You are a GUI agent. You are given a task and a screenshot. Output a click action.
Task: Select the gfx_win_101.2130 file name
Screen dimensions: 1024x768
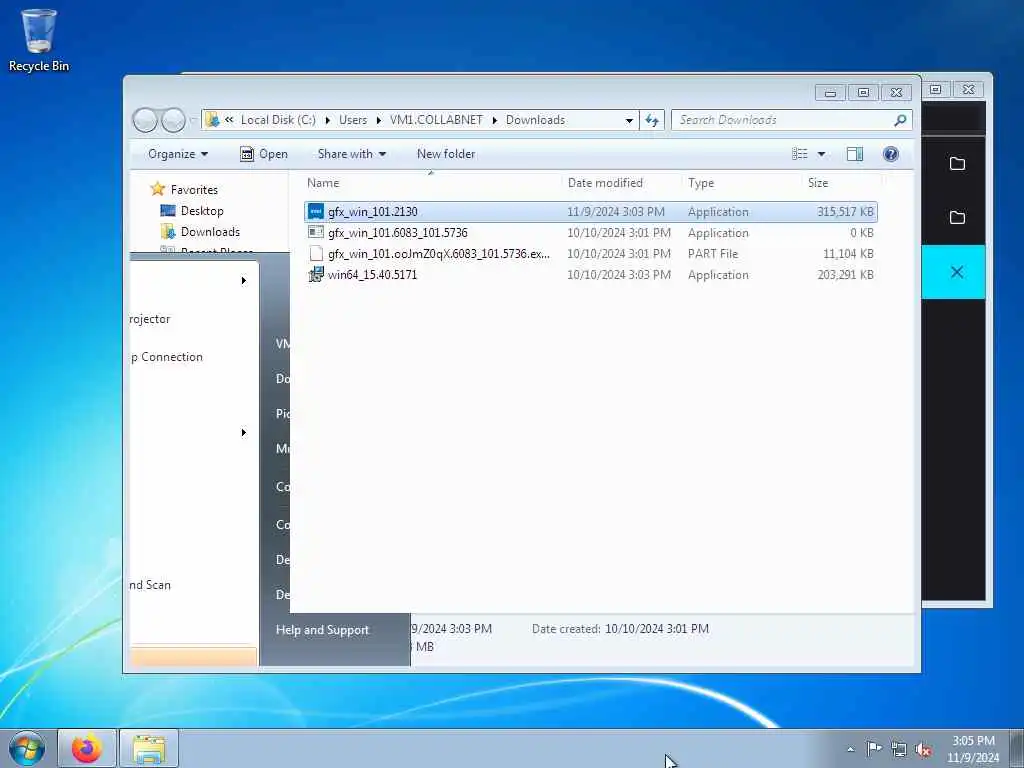tap(373, 212)
